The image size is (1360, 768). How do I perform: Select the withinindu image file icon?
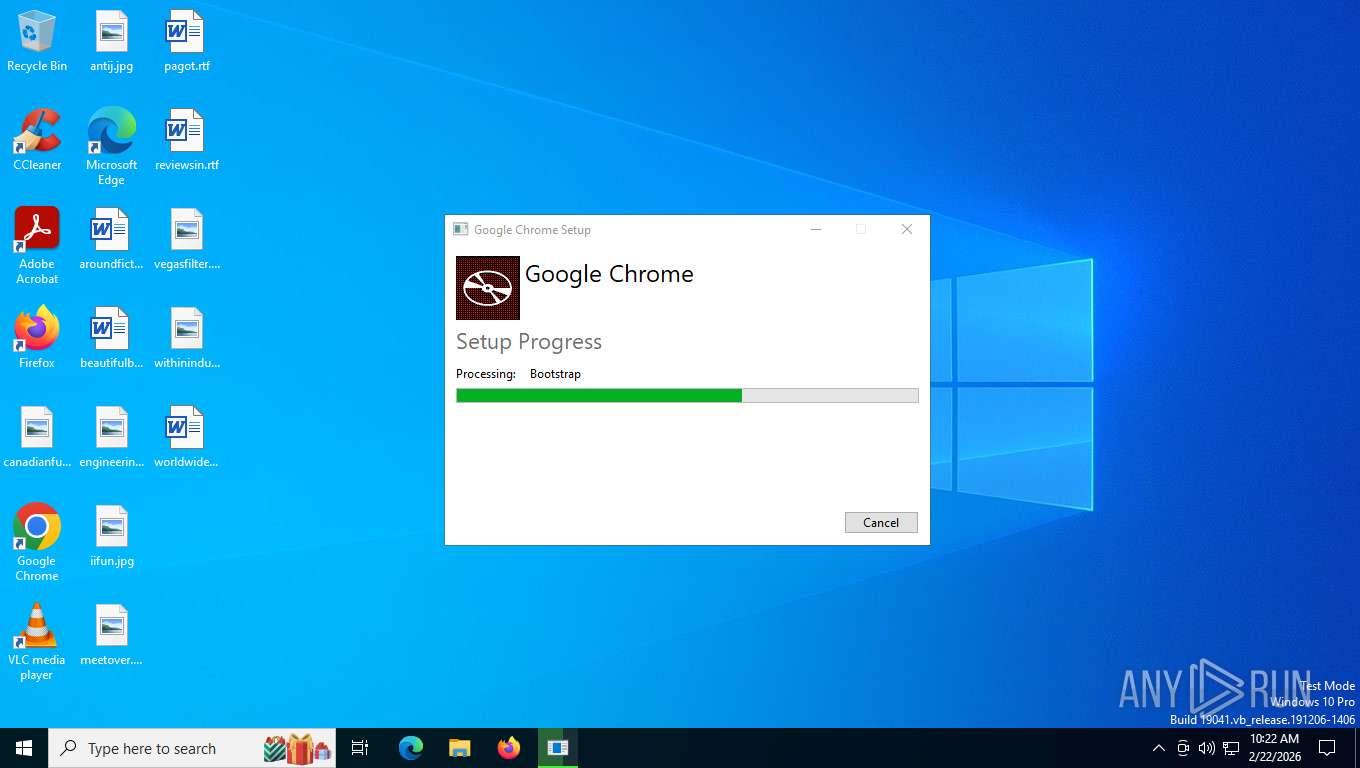(187, 339)
